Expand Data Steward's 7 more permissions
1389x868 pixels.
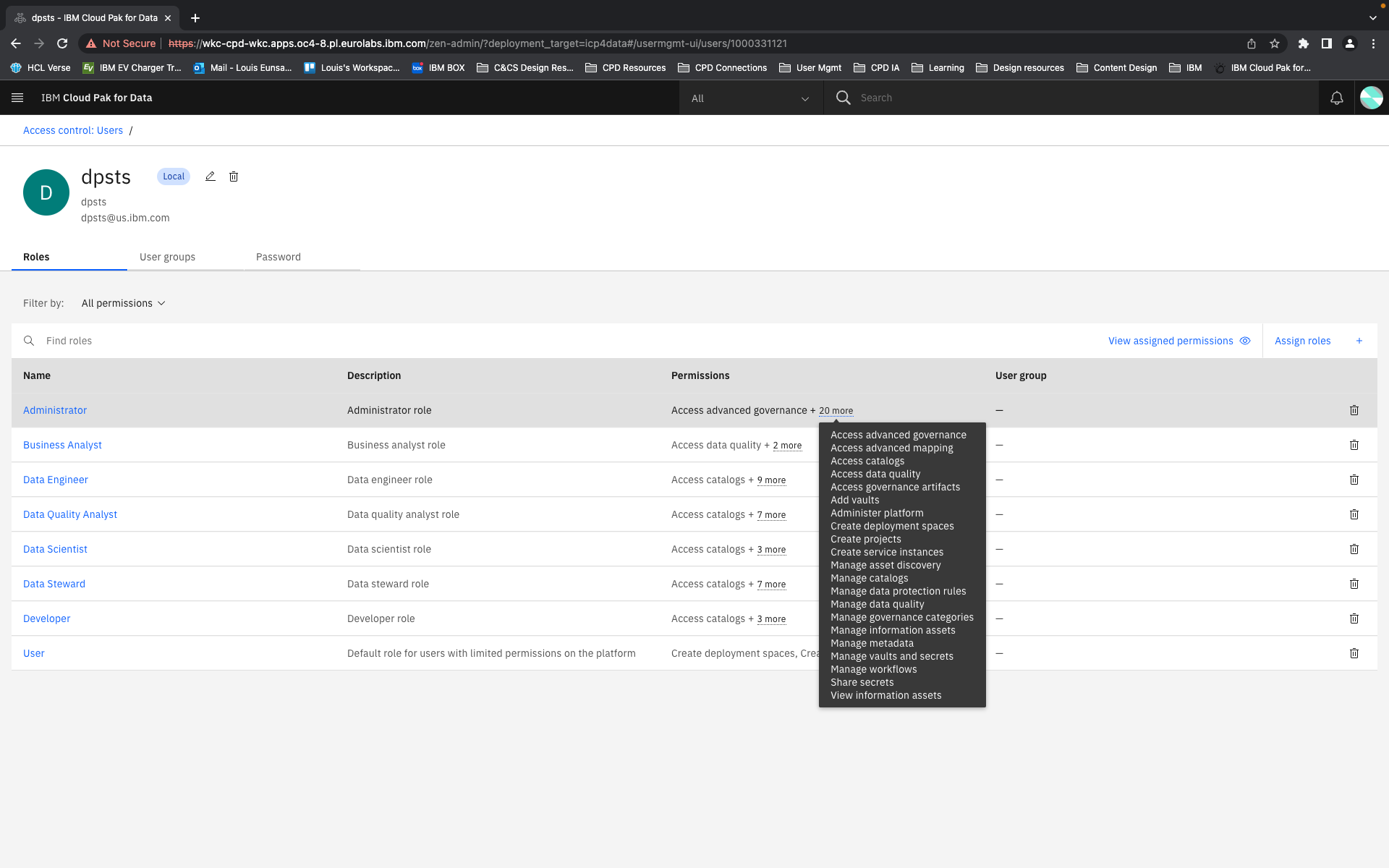pyautogui.click(x=771, y=584)
